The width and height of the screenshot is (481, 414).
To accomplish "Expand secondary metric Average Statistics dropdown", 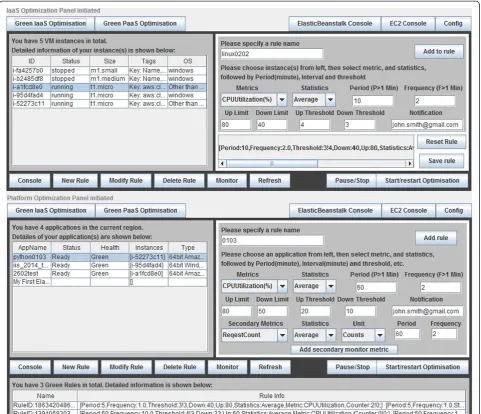I will (x=331, y=335).
